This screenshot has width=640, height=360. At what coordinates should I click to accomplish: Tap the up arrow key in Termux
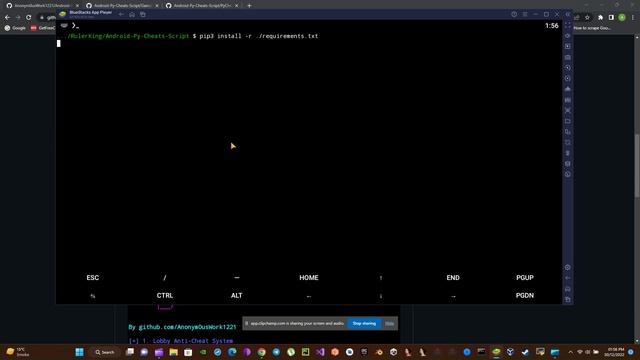381,278
